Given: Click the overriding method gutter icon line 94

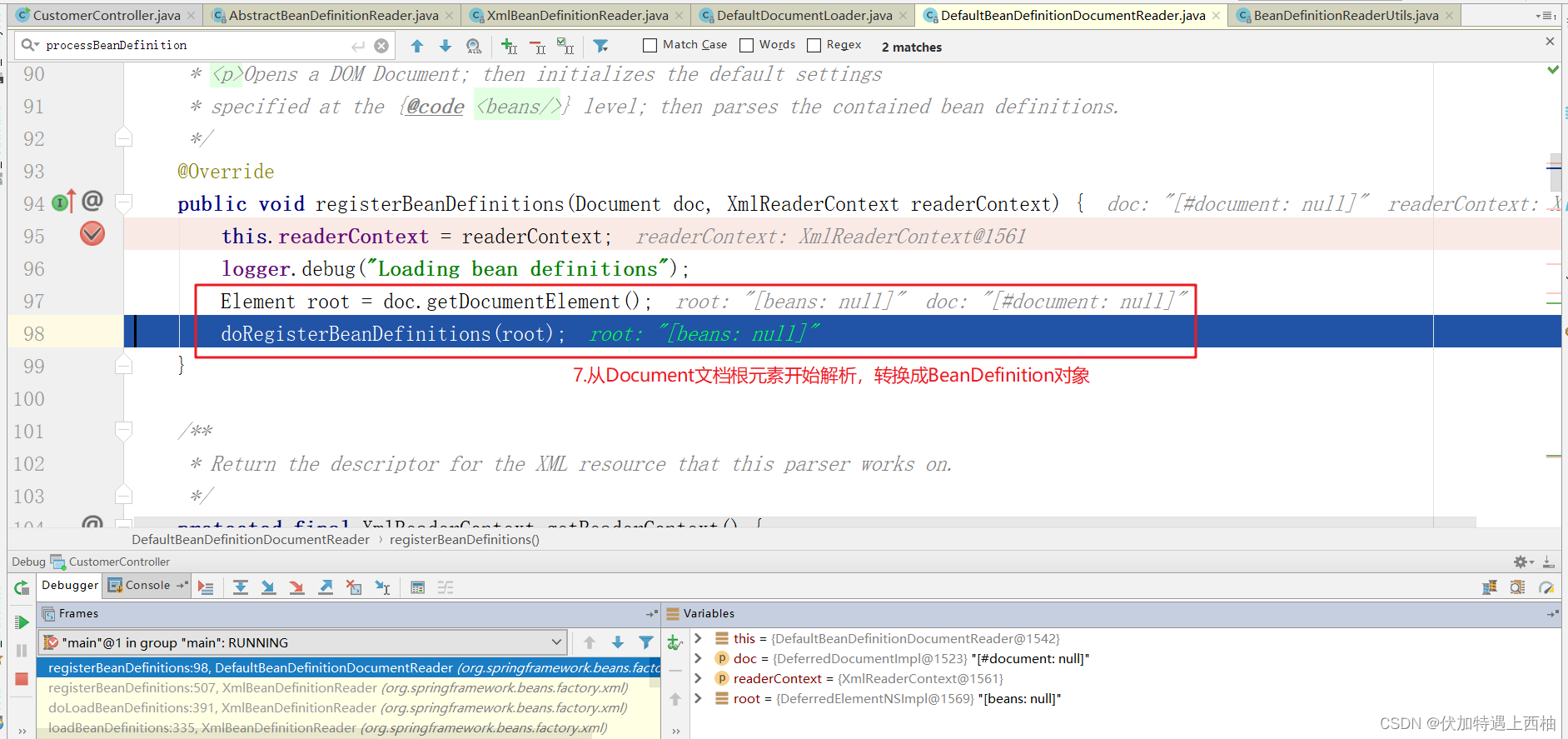Looking at the screenshot, I should pos(64,202).
